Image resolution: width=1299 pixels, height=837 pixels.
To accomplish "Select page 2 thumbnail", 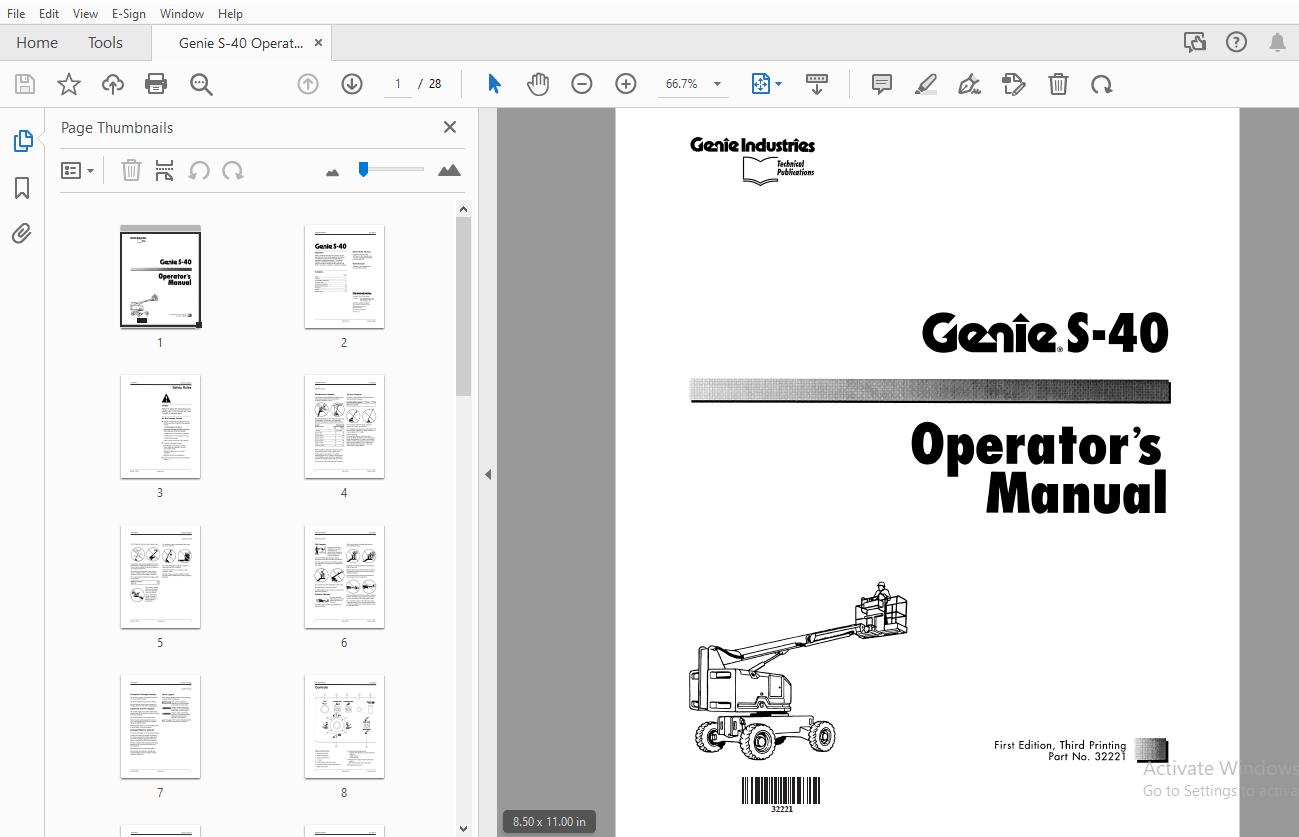I will (344, 277).
